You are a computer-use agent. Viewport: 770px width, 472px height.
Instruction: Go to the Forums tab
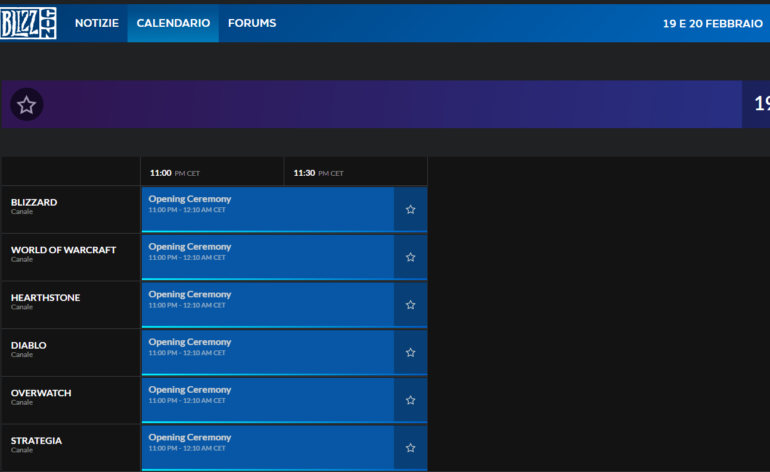[252, 23]
